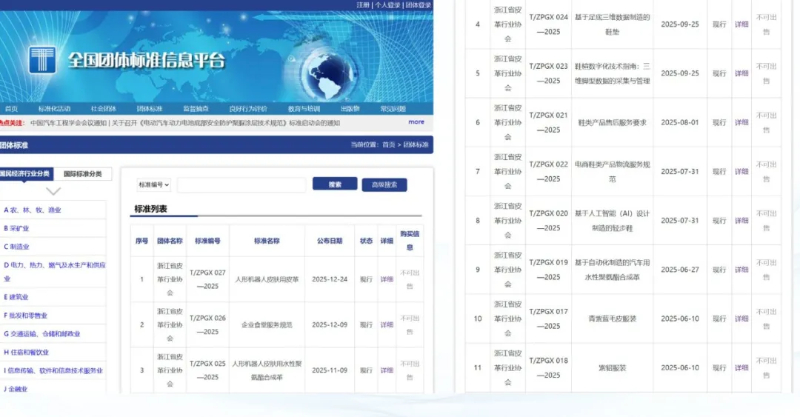Image resolution: width=800 pixels, height=417 pixels.
Task: Open 详细 link for T/ZPGX 021—2025
Action: [741, 122]
